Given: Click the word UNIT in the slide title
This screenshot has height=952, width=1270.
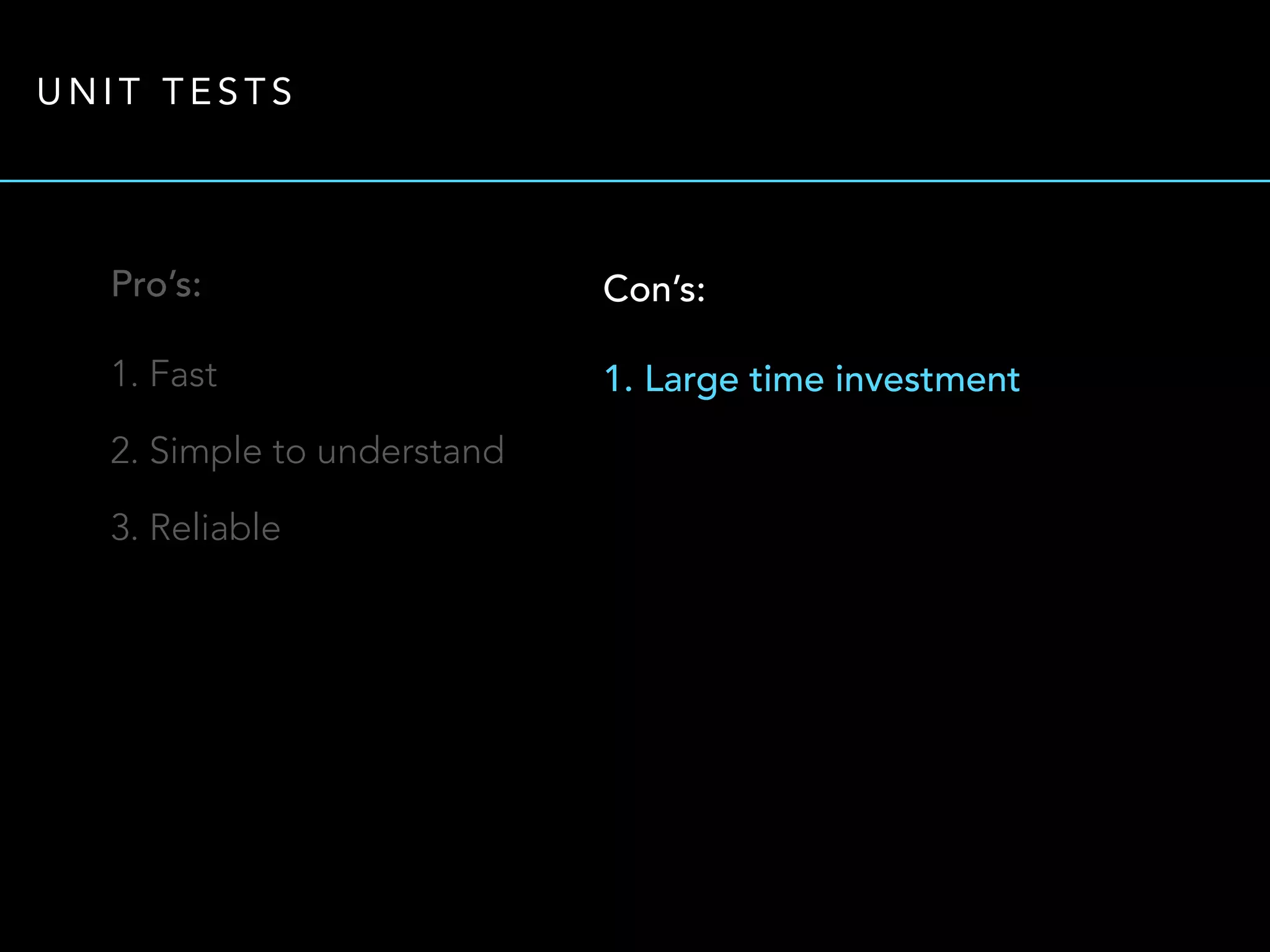Looking at the screenshot, I should (x=89, y=92).
